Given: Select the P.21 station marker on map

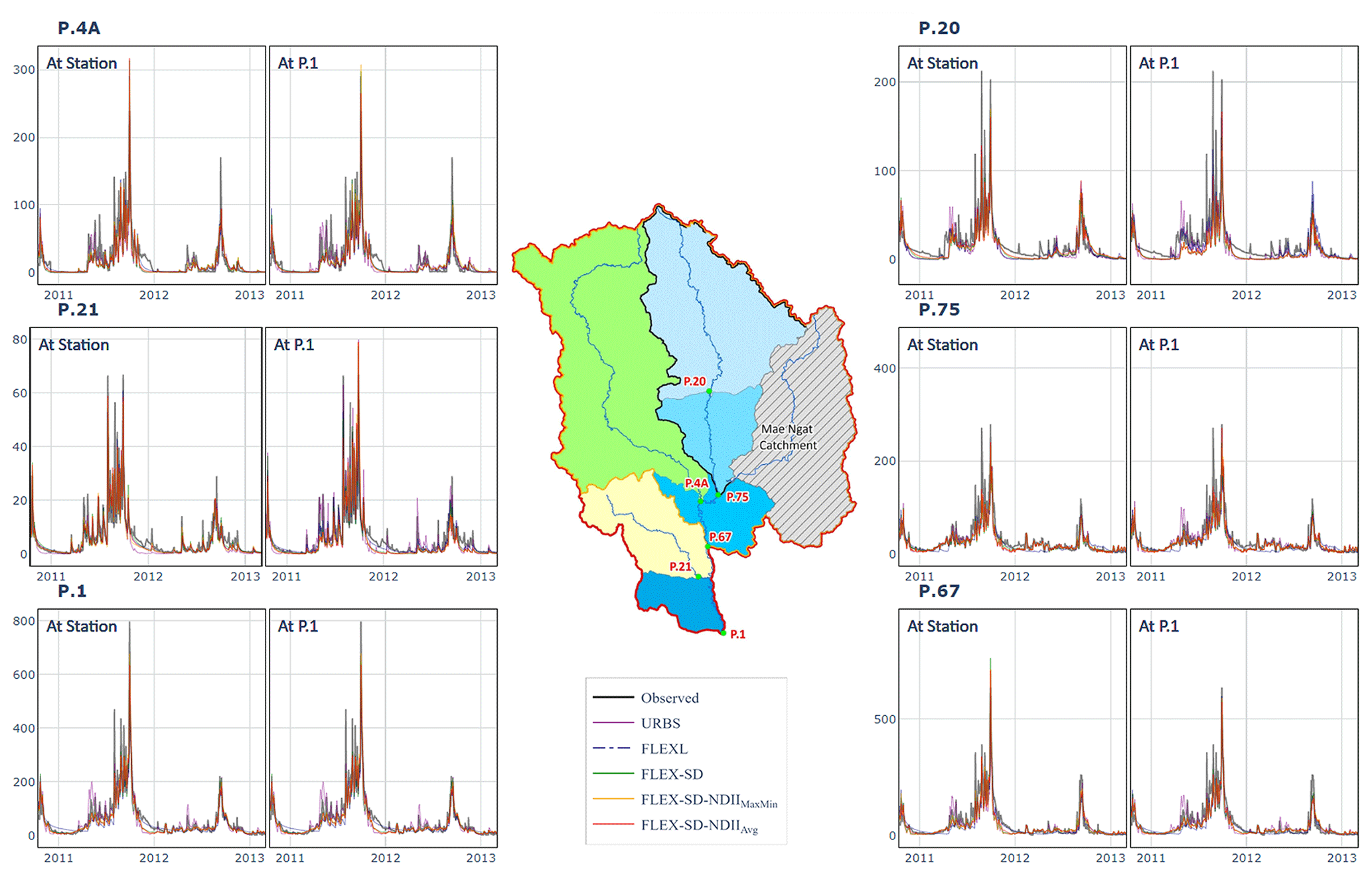Looking at the screenshot, I should click(x=698, y=576).
